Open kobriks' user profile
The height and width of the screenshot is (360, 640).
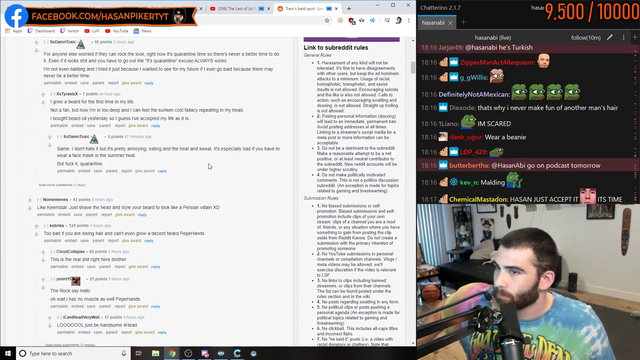[x=57, y=226]
